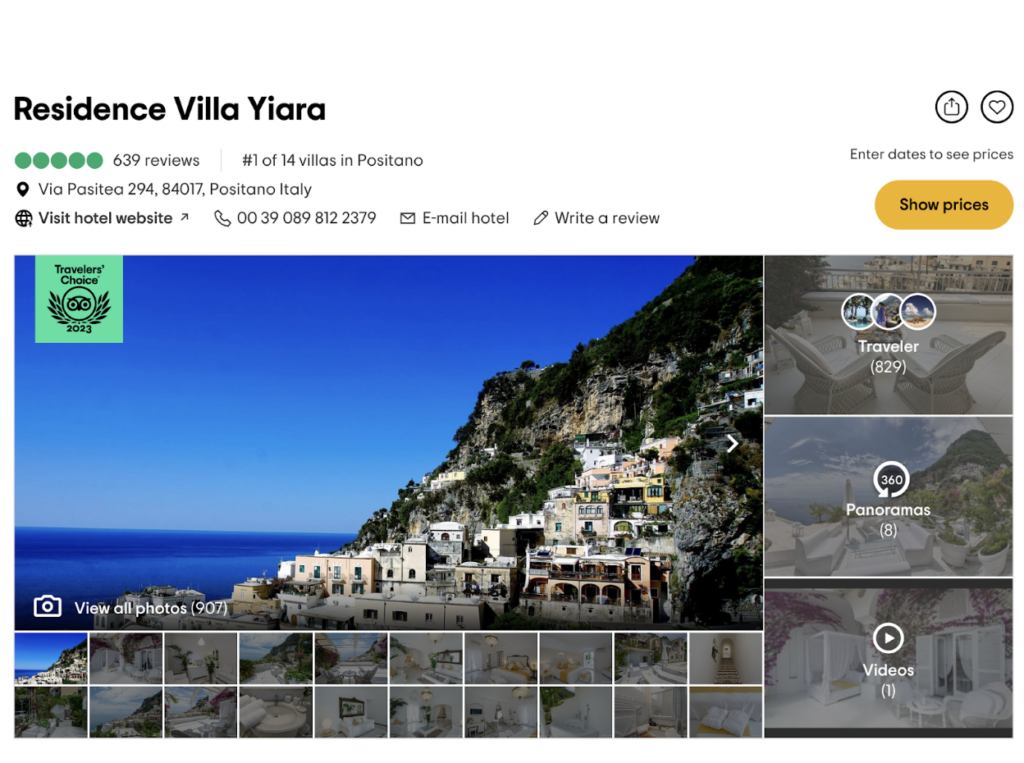Image resolution: width=1024 pixels, height=763 pixels.
Task: Click the globe icon for hotel website
Action: (x=24, y=218)
